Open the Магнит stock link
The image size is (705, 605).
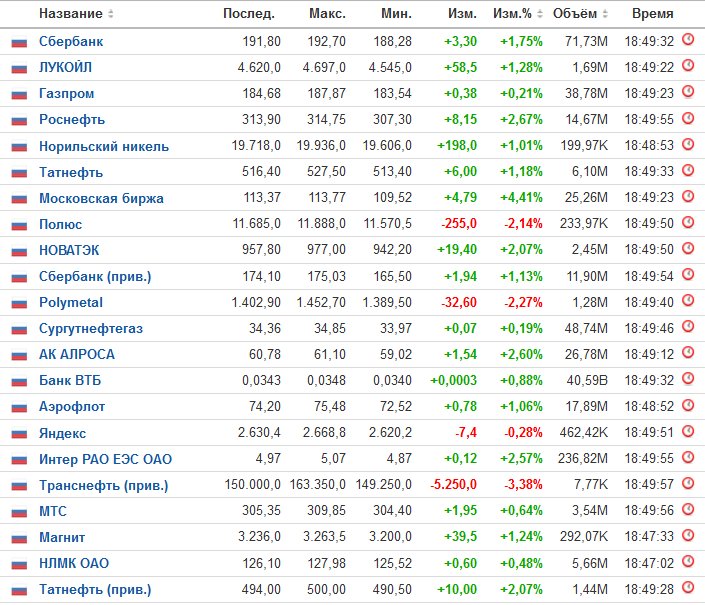click(x=62, y=537)
